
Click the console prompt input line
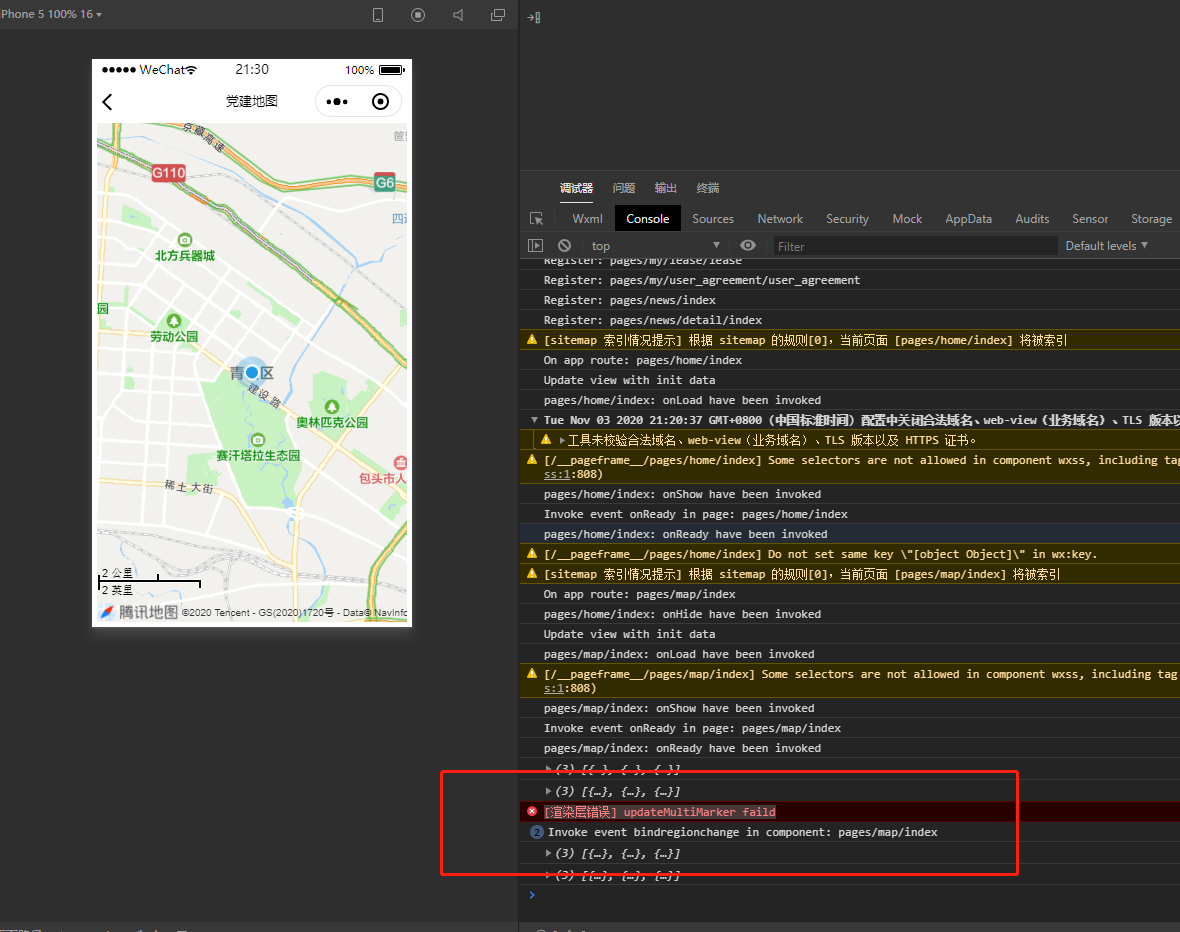point(850,895)
